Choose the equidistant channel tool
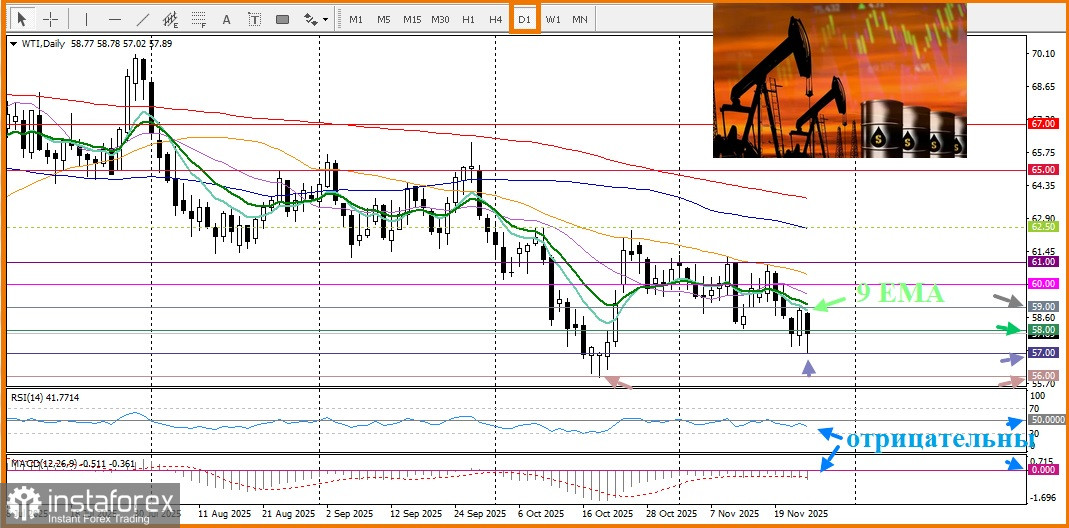This screenshot has width=1069, height=528. 171,19
